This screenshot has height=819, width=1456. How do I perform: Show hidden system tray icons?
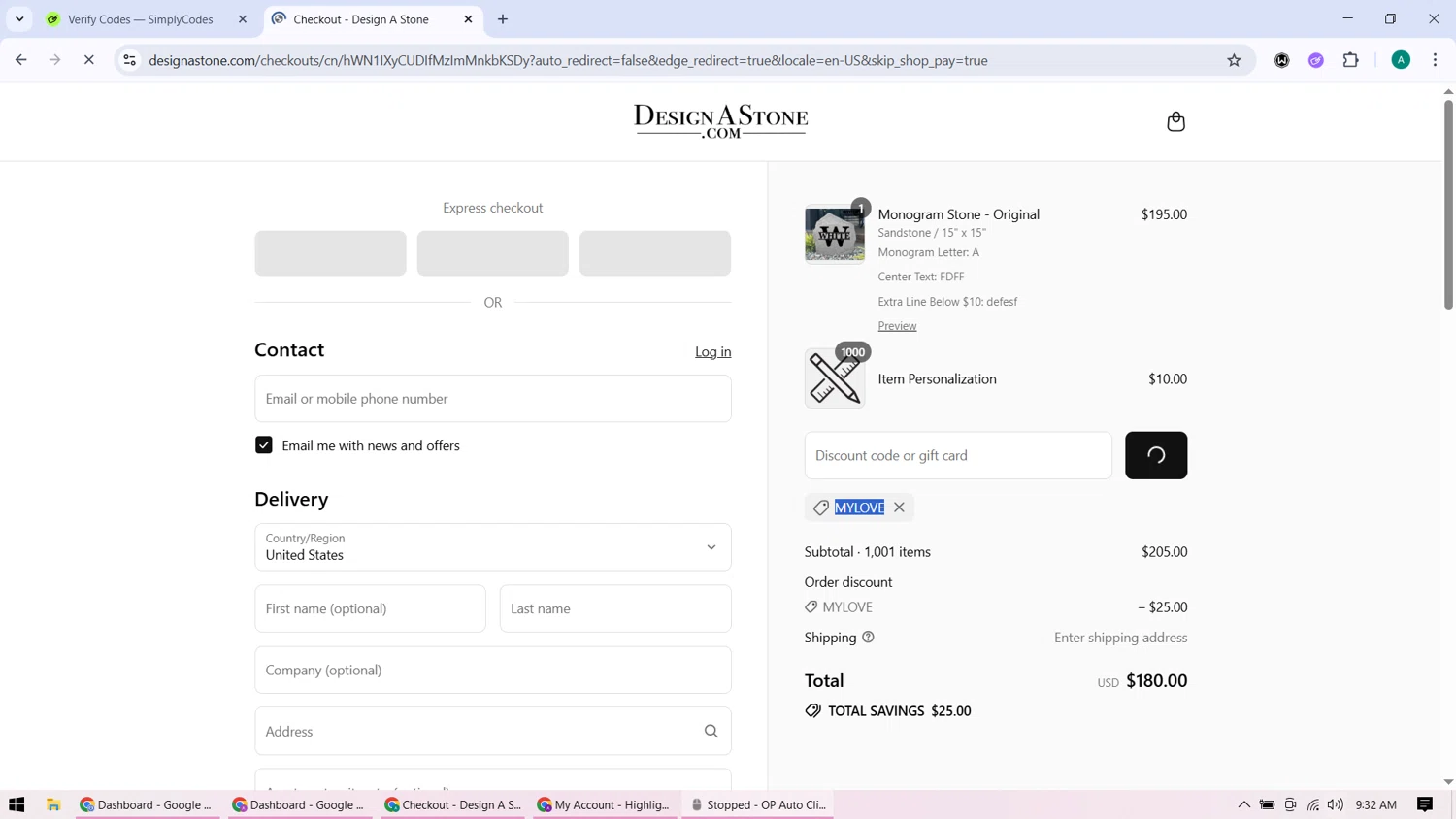(1243, 804)
